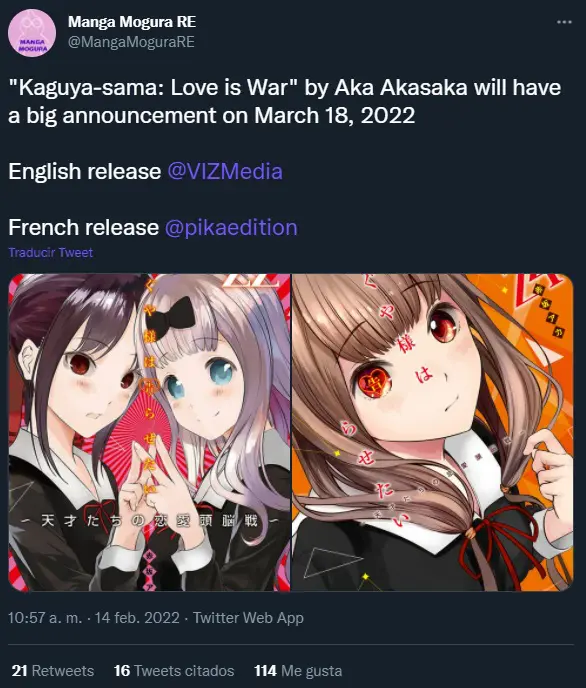586x688 pixels.
Task: Open the three-dot tweet options menu
Action: tap(564, 22)
